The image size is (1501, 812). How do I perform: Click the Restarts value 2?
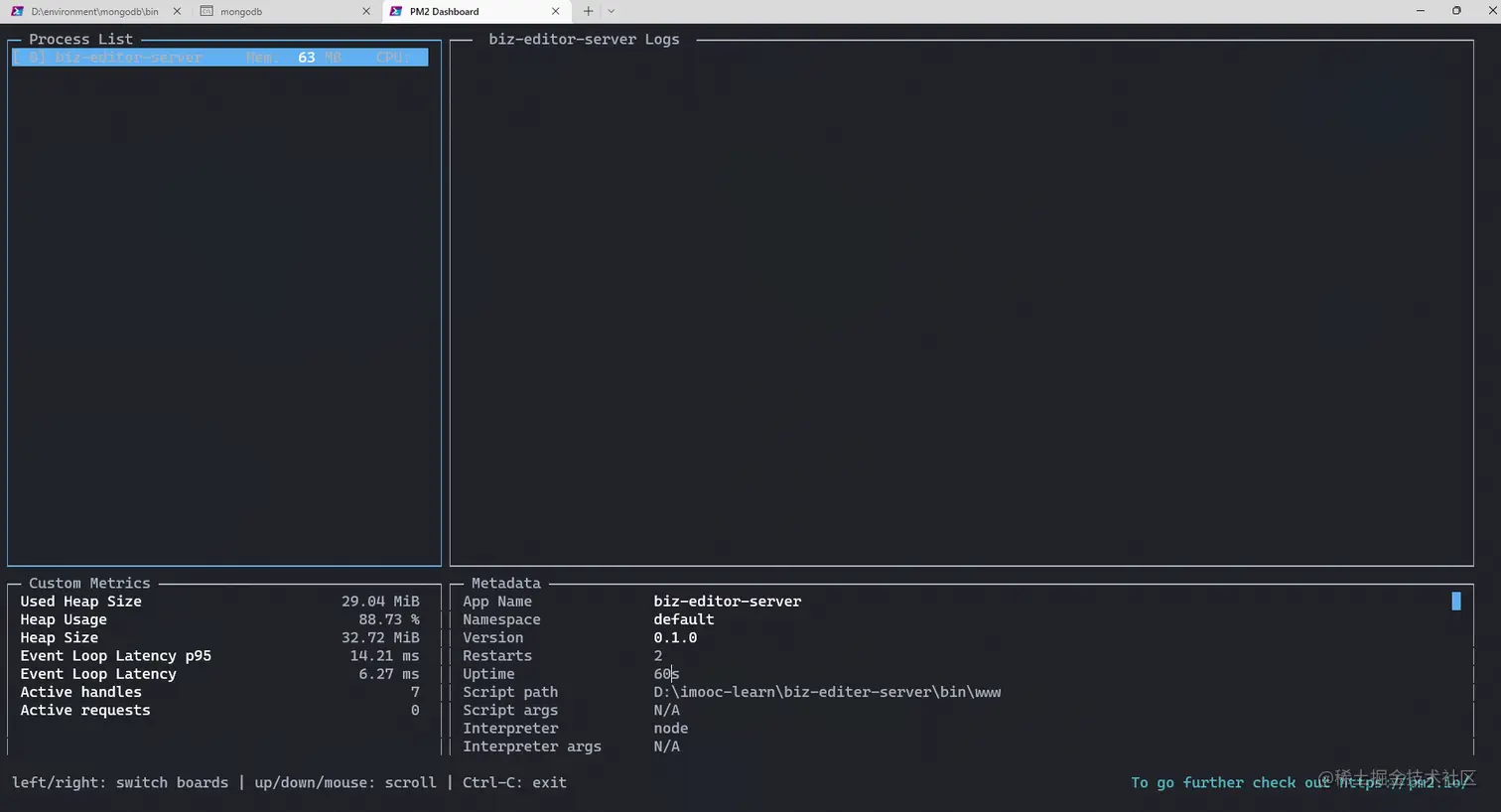(x=658, y=656)
